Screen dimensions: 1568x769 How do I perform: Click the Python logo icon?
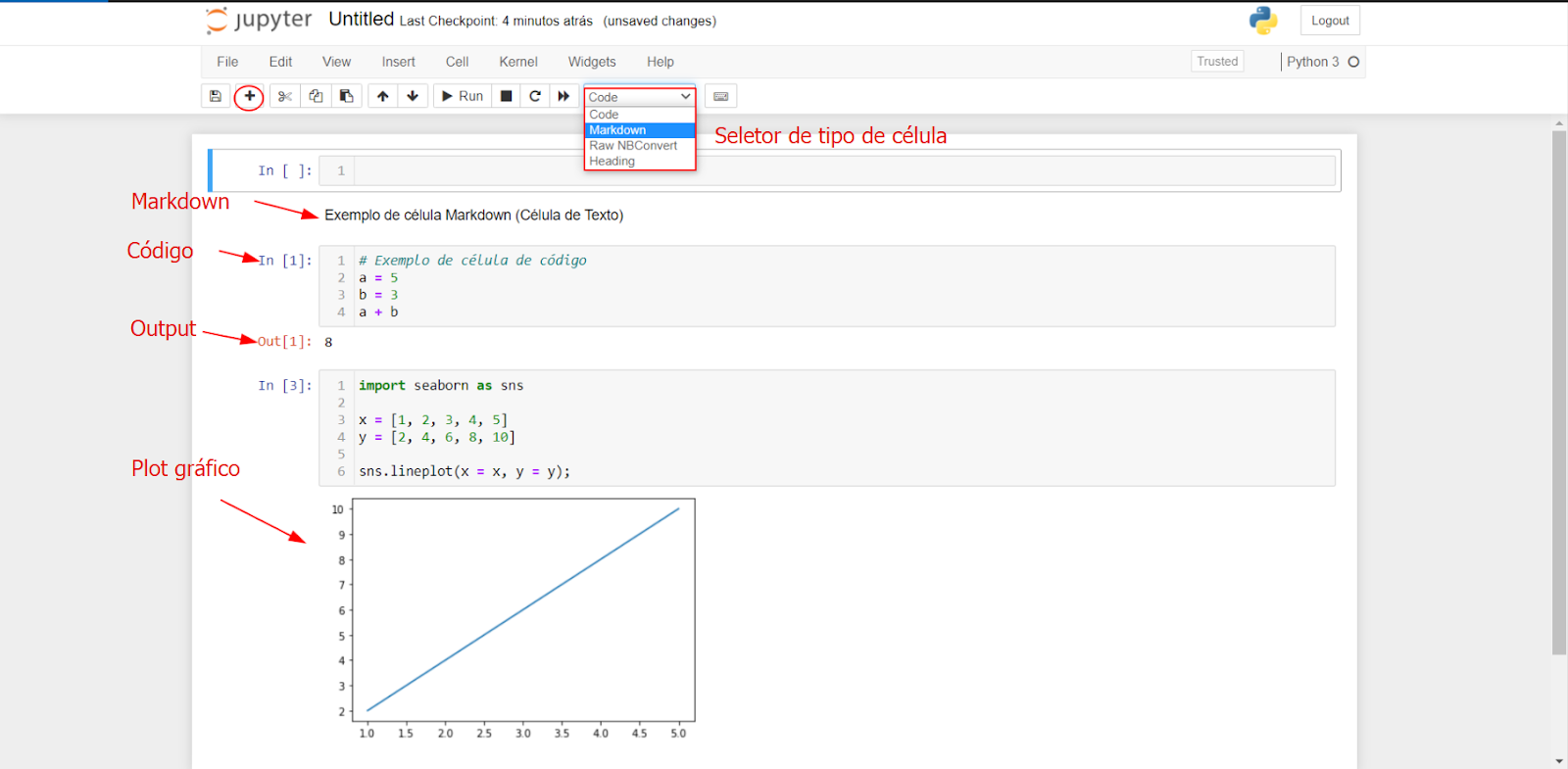[x=1263, y=21]
